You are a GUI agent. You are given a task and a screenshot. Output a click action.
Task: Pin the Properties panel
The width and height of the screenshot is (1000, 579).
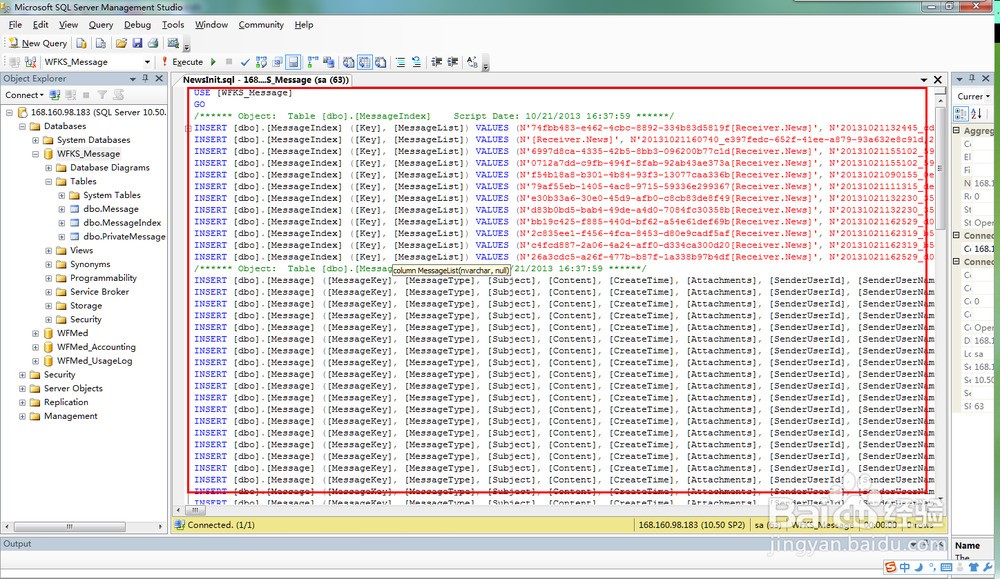click(x=972, y=78)
